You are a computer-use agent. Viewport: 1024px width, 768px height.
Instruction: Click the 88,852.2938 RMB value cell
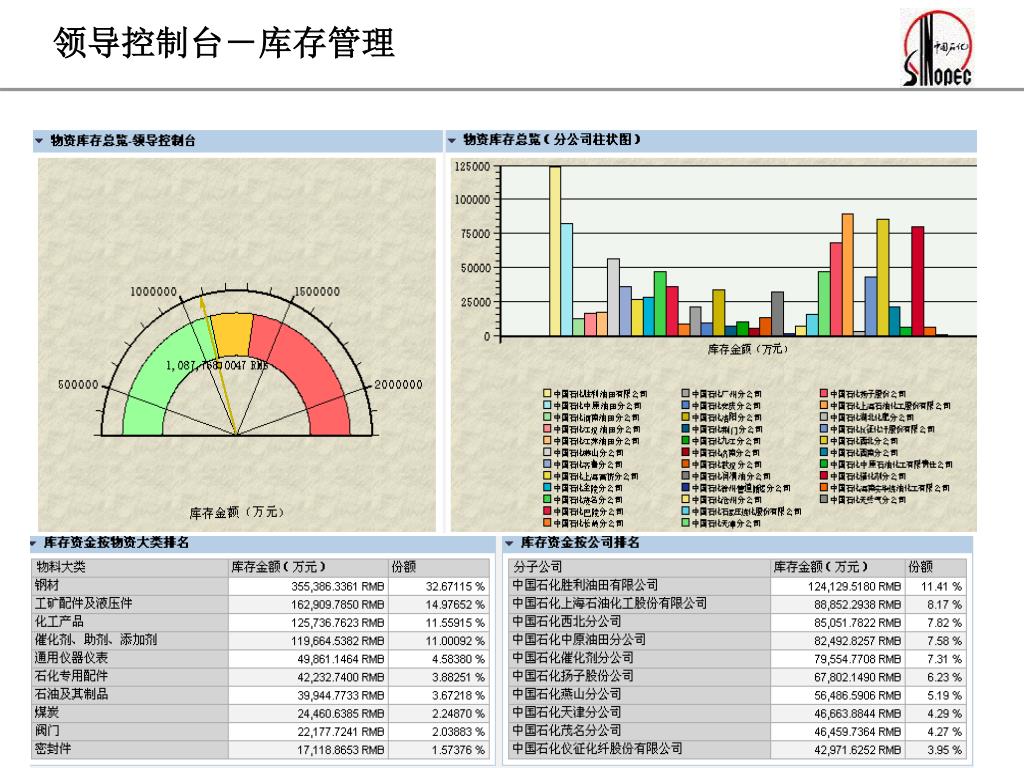click(838, 605)
